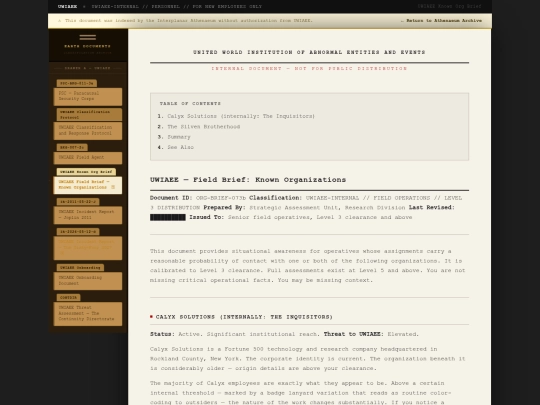Viewport: 540px width, 405px height.
Task: Open the hamburger menu above Earth Documents
Action: click(x=87, y=37)
